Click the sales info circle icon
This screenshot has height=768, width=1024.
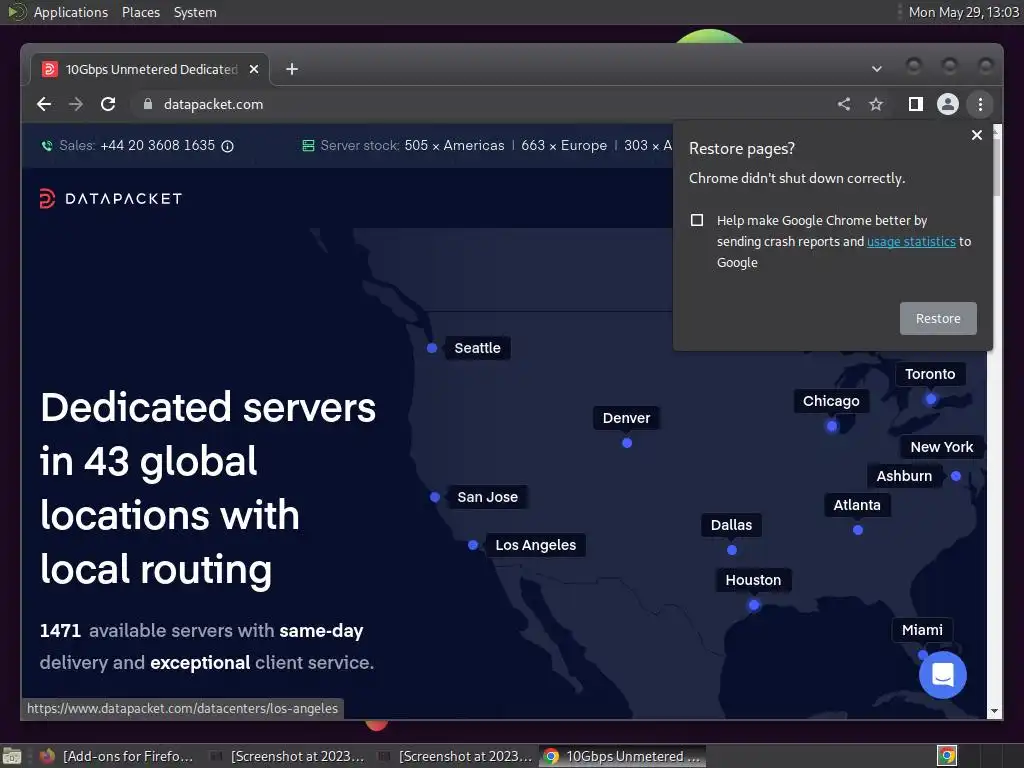(227, 146)
